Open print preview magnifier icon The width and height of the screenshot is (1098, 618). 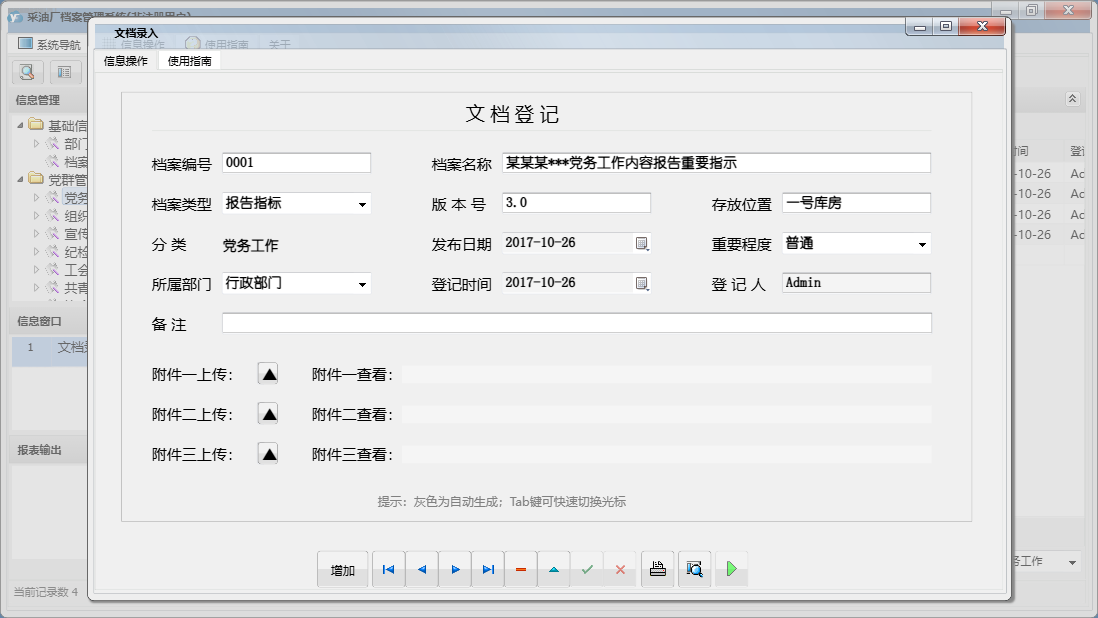coord(694,569)
